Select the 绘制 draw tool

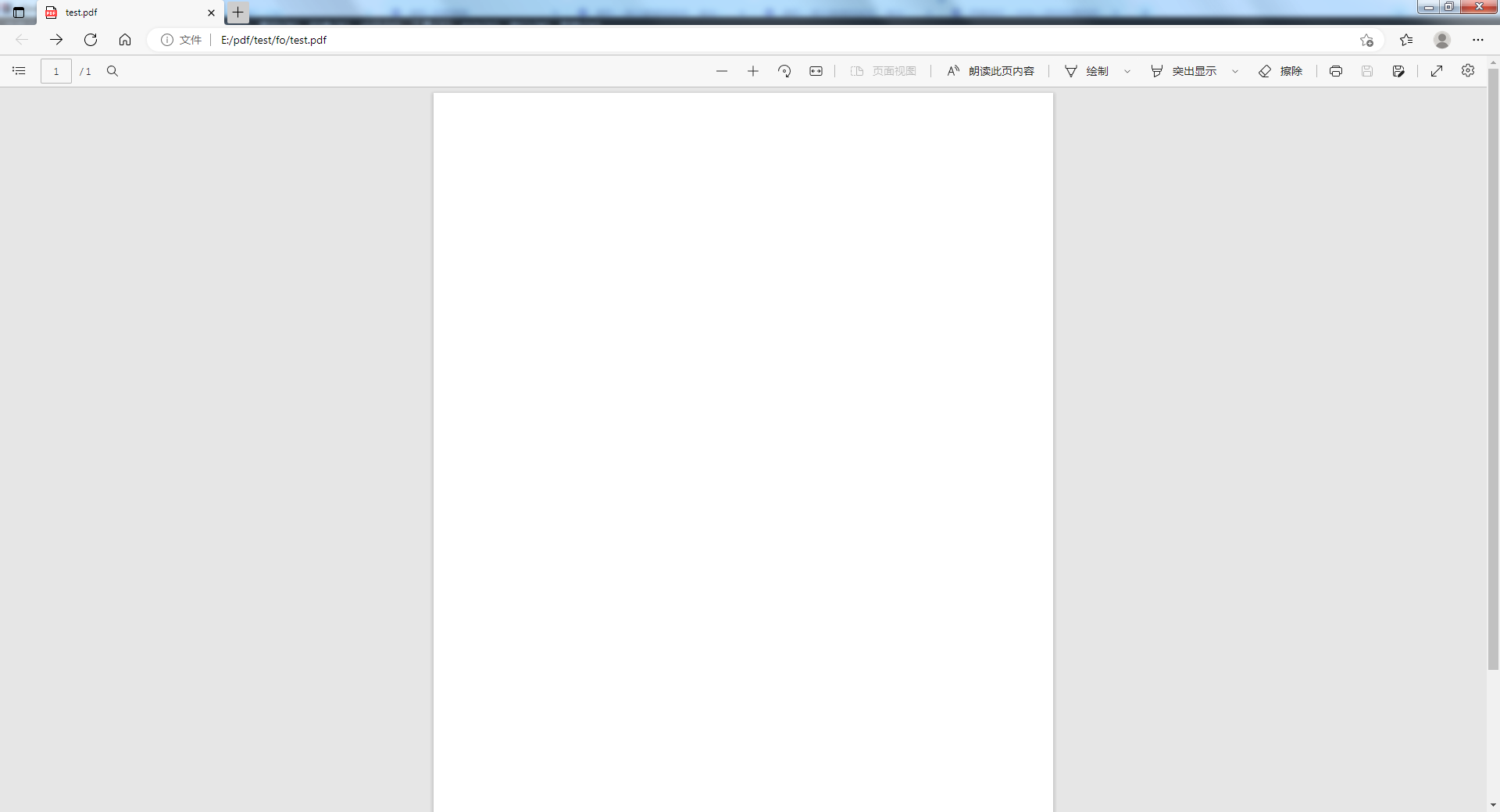1087,71
